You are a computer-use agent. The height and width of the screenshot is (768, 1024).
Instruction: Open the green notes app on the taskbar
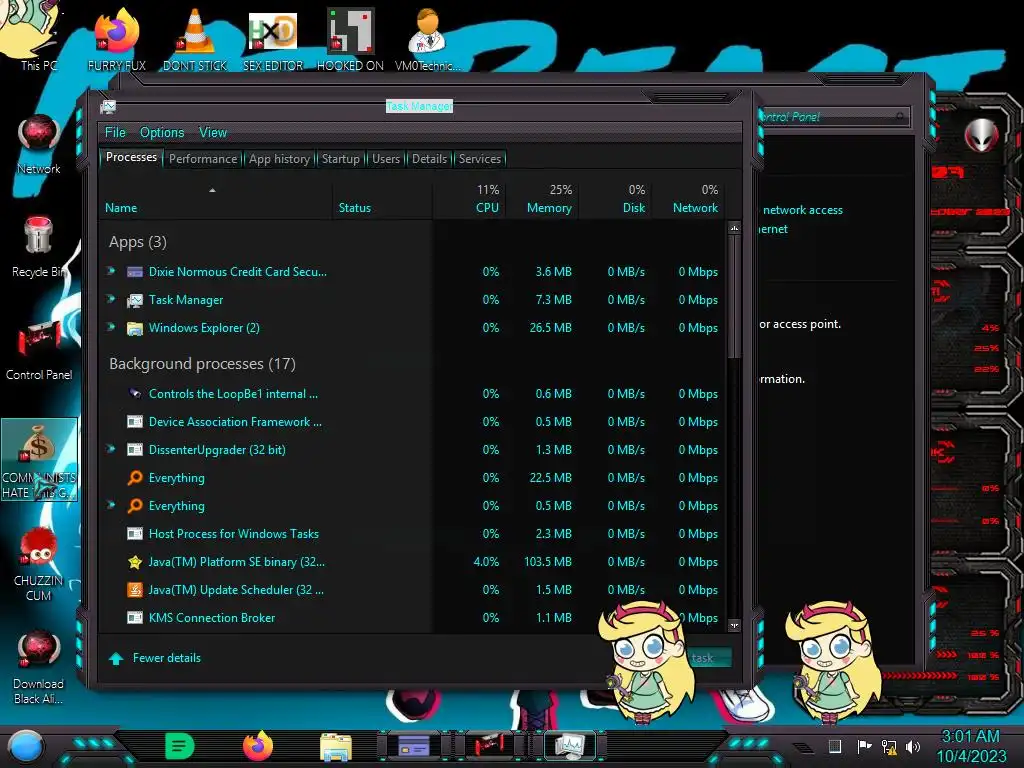coord(180,746)
